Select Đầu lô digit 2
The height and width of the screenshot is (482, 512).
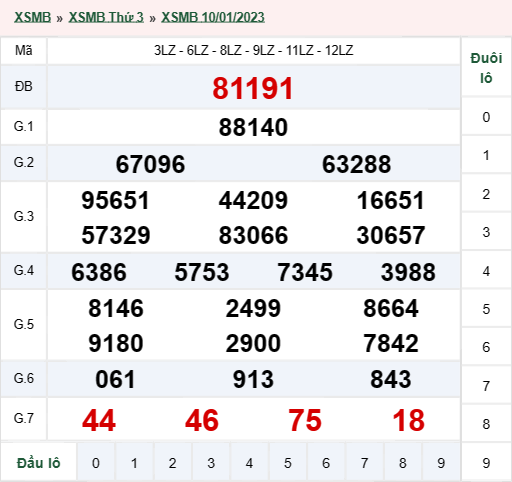tap(173, 463)
